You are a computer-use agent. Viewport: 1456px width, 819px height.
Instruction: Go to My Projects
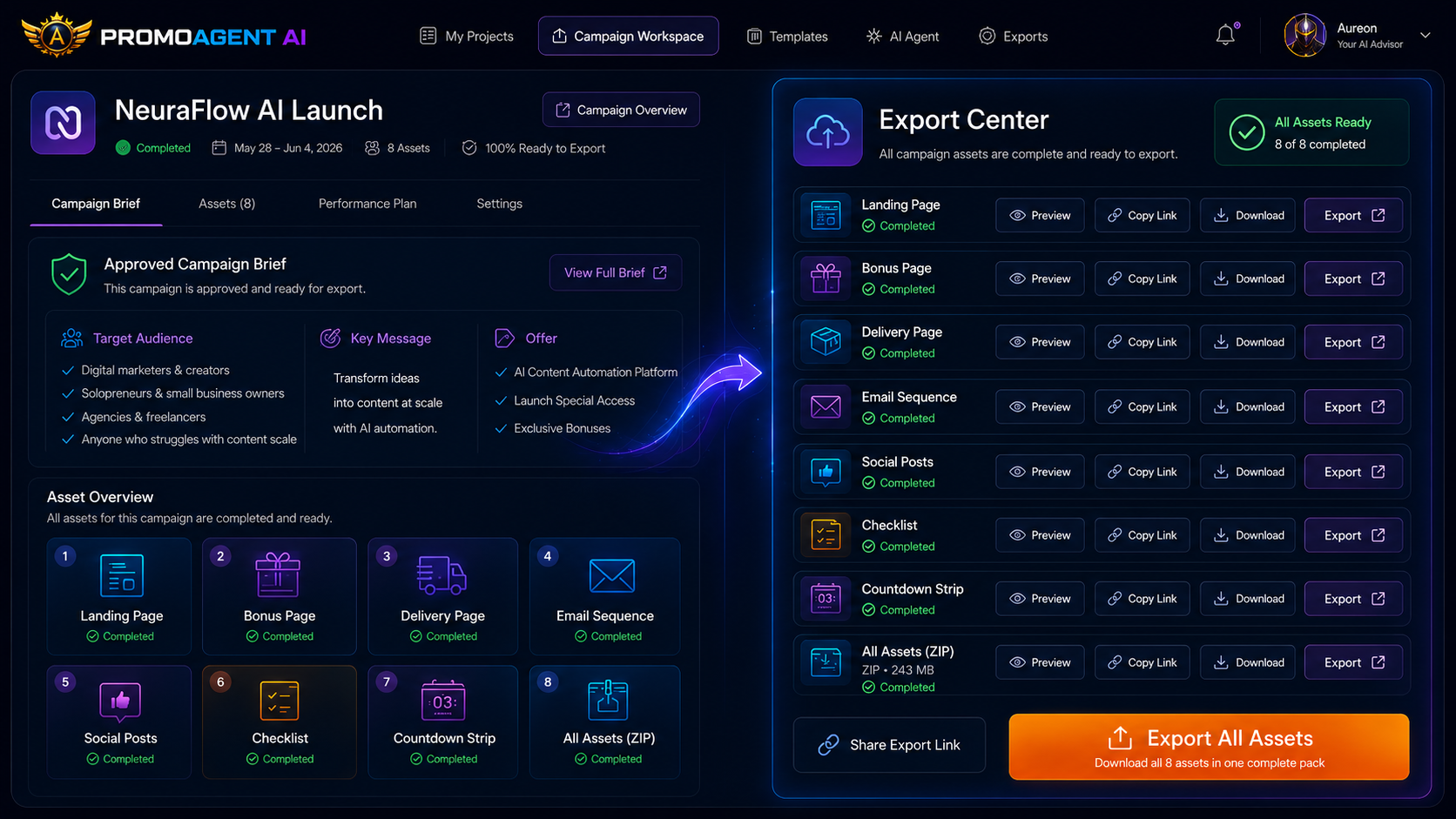coord(467,36)
